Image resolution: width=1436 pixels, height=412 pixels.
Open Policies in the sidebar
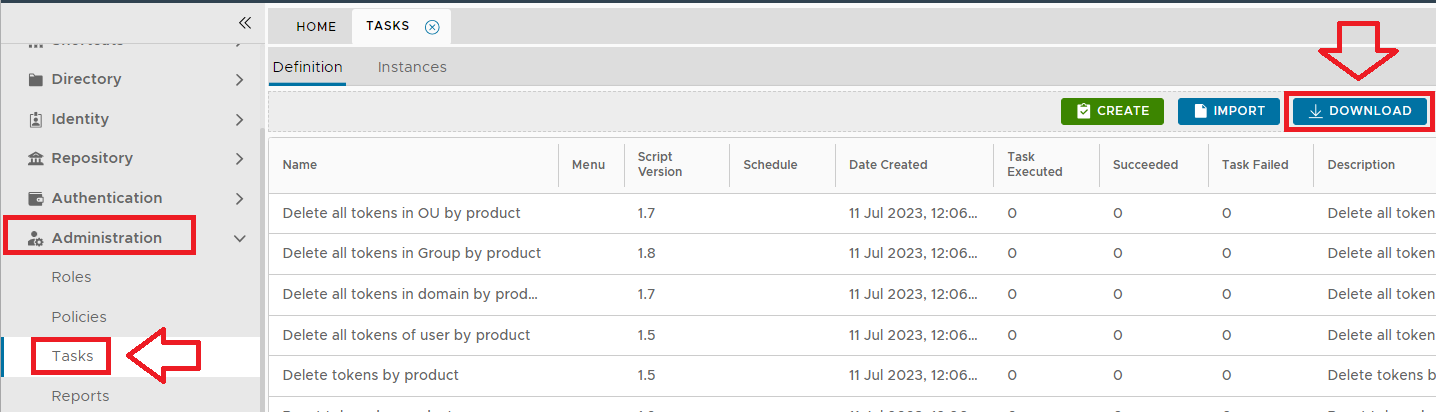[79, 317]
